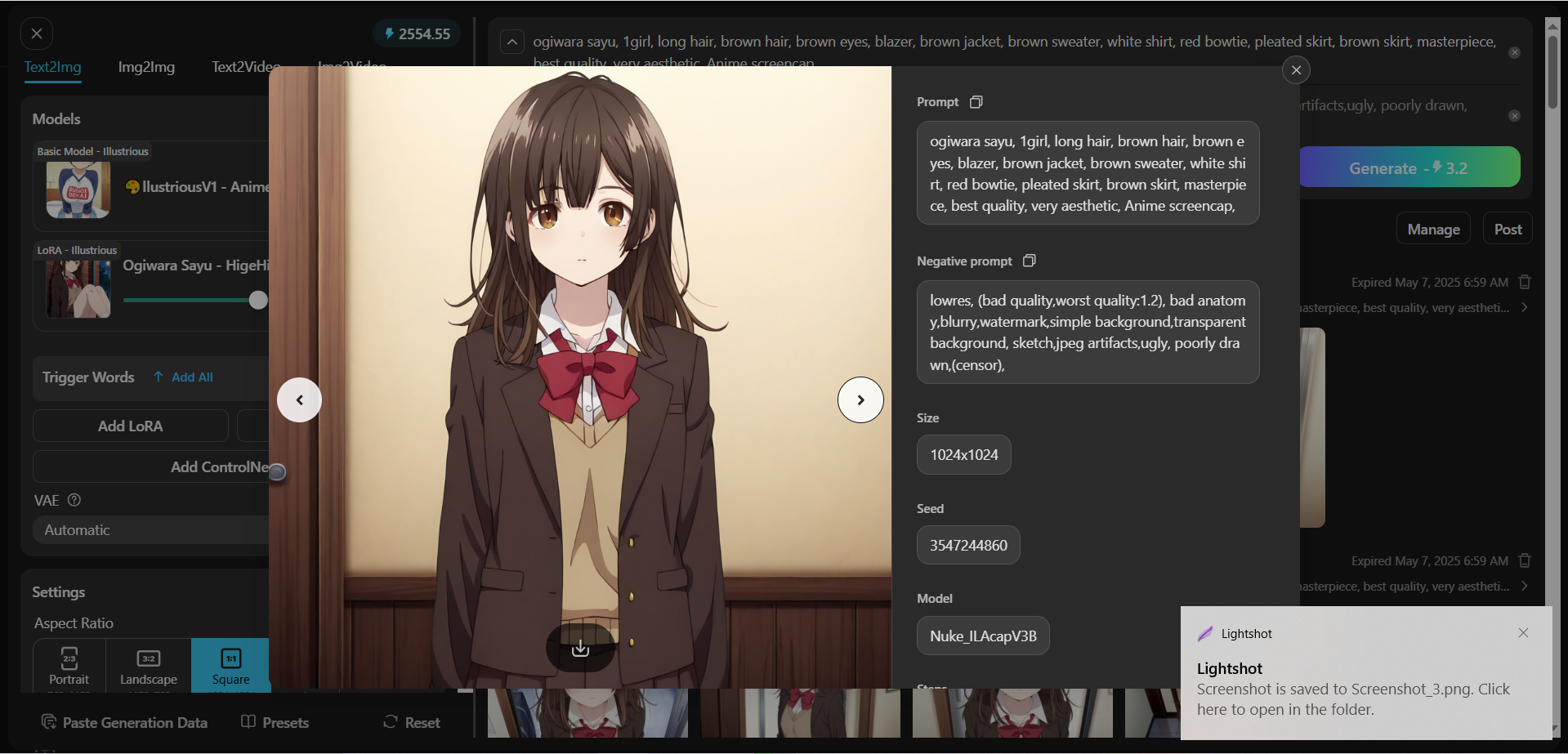Dismiss the Lightshot notification
The width and height of the screenshot is (1568, 754).
(x=1523, y=633)
